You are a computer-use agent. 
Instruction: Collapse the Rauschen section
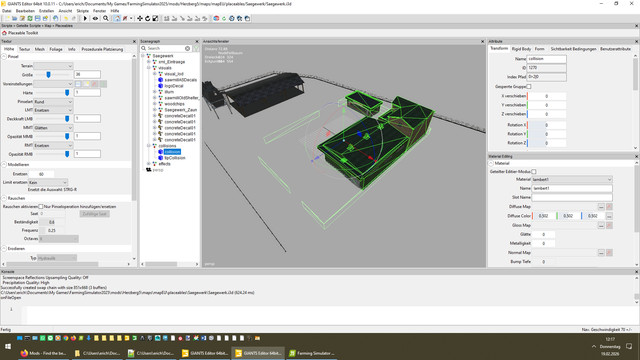click(4, 198)
